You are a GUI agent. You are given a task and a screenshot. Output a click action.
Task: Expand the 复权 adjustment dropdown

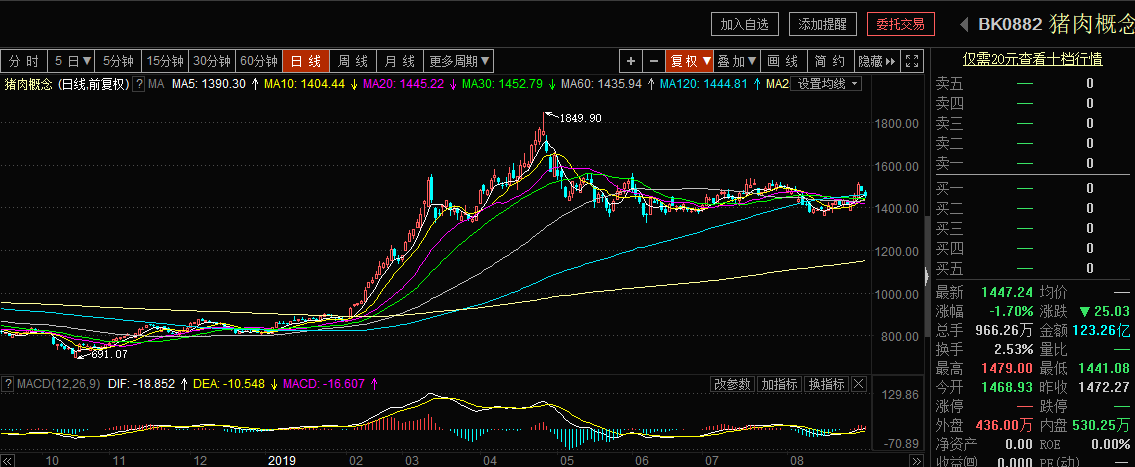690,61
